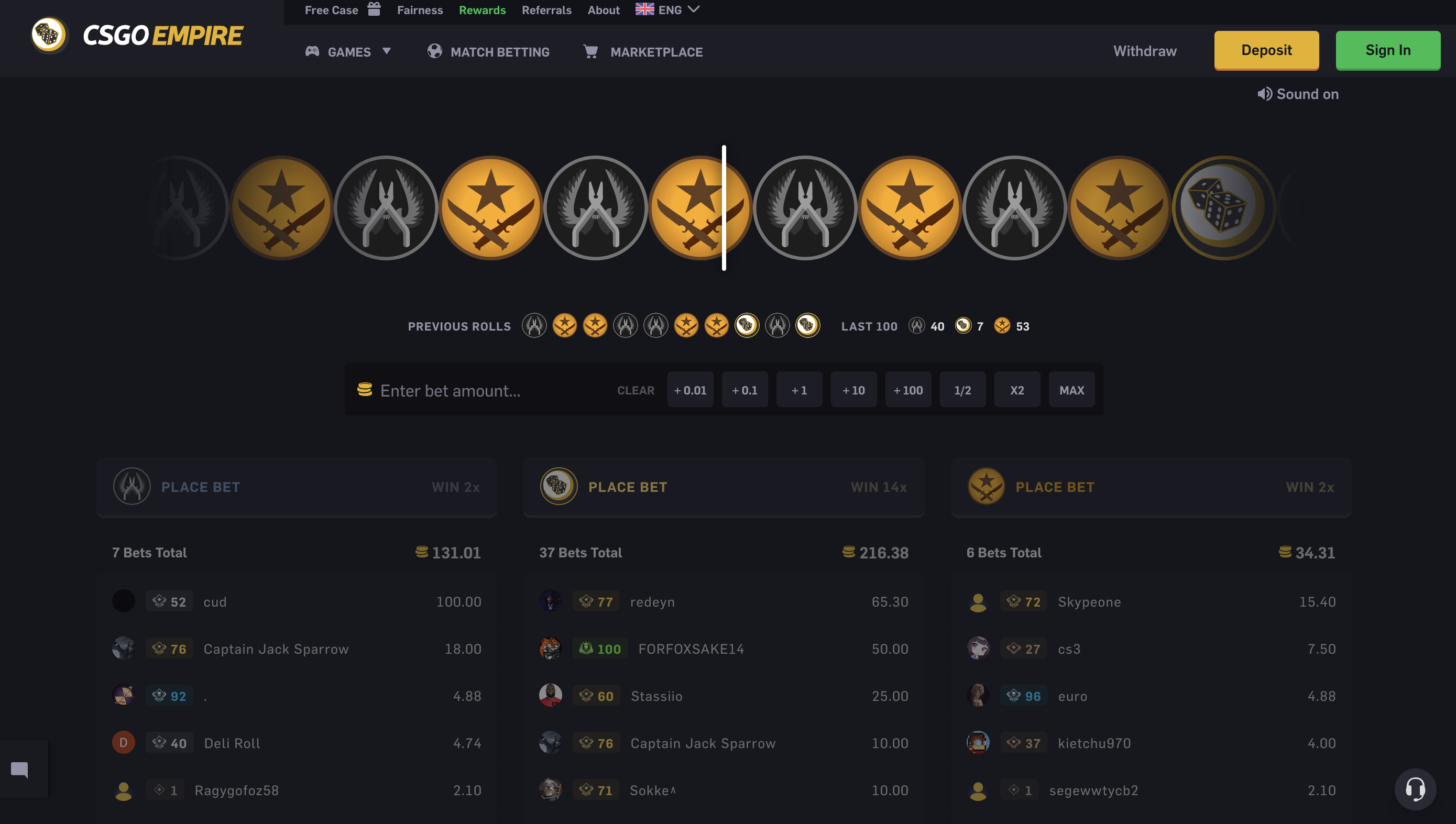This screenshot has width=1456, height=824.
Task: Click the Free Case gift icon
Action: pos(374,9)
